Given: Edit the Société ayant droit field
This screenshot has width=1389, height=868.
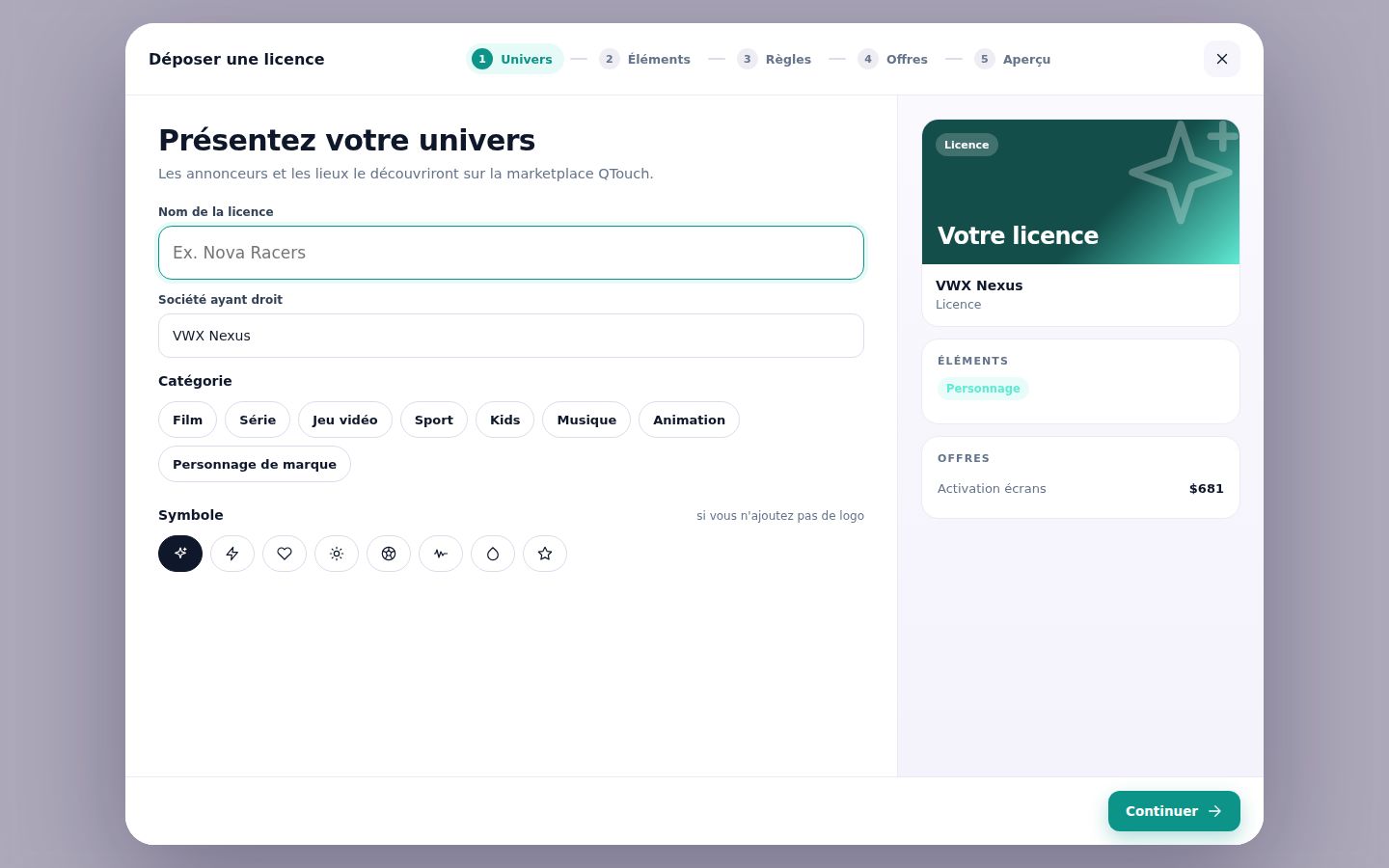Looking at the screenshot, I should click(511, 336).
